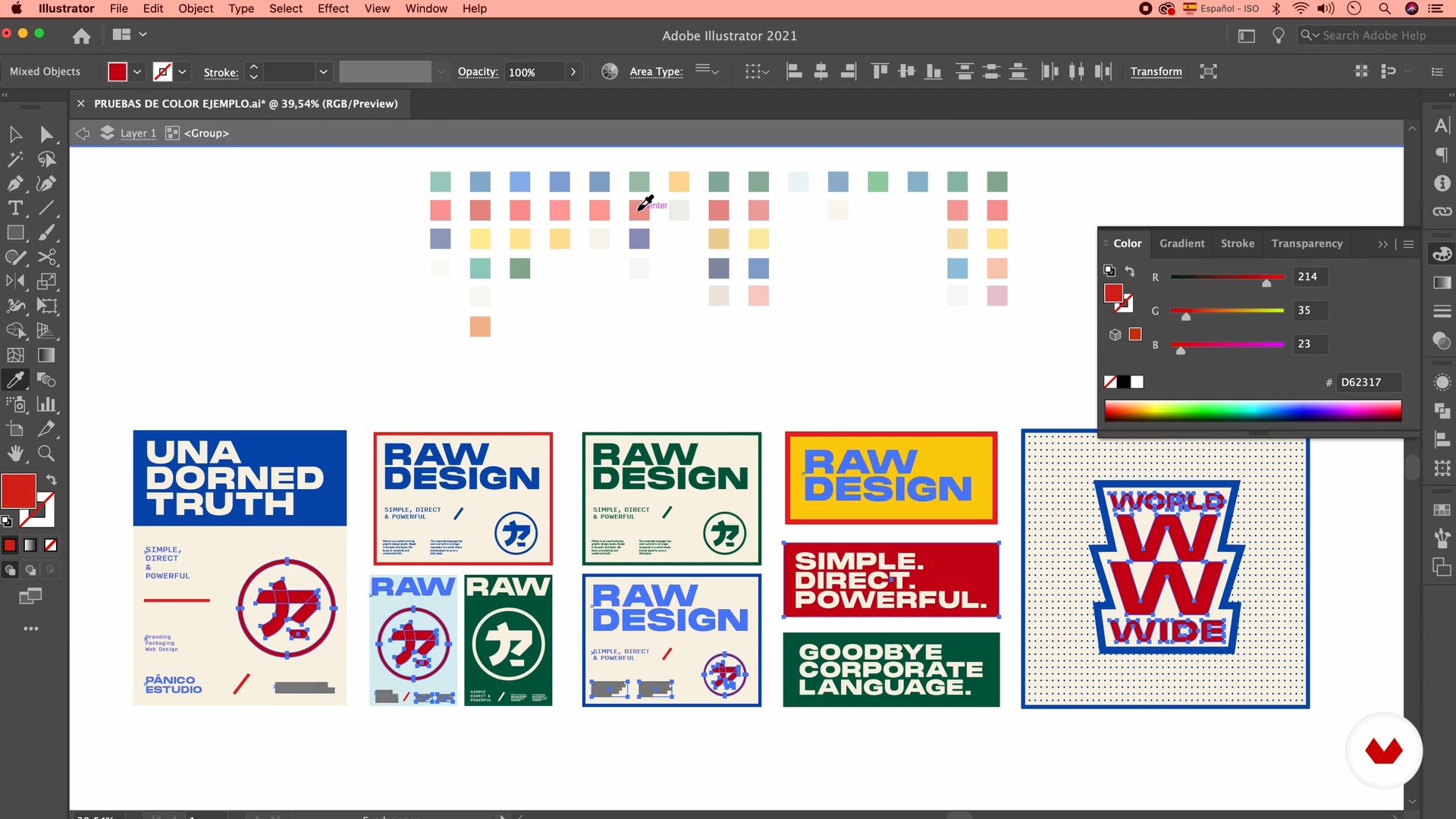The width and height of the screenshot is (1456, 819).
Task: Set paint mode to Gradient
Action: tap(30, 545)
